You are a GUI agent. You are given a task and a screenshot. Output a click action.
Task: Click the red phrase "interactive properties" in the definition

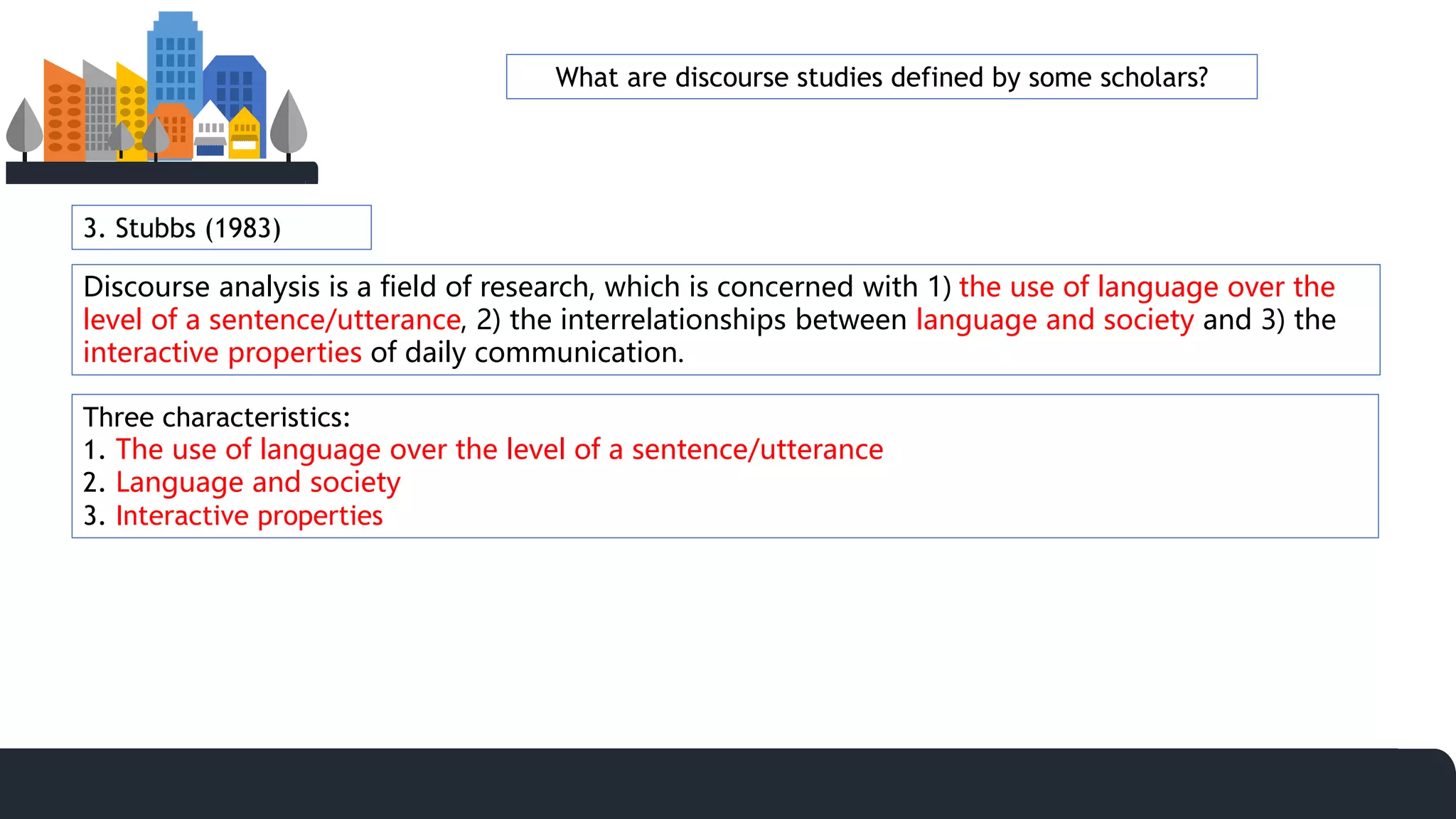pyautogui.click(x=223, y=353)
